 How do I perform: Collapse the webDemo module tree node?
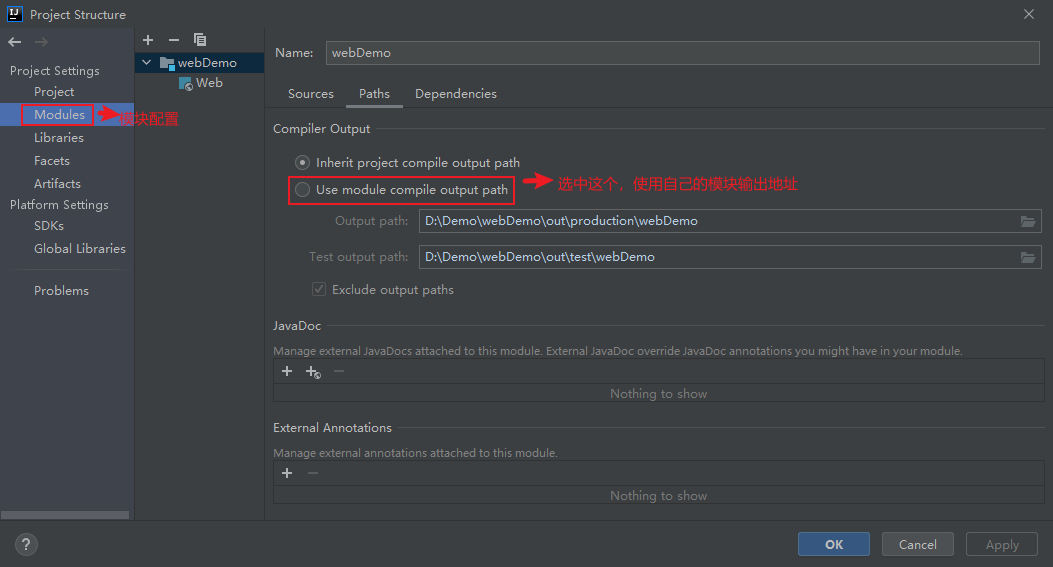[x=147, y=62]
